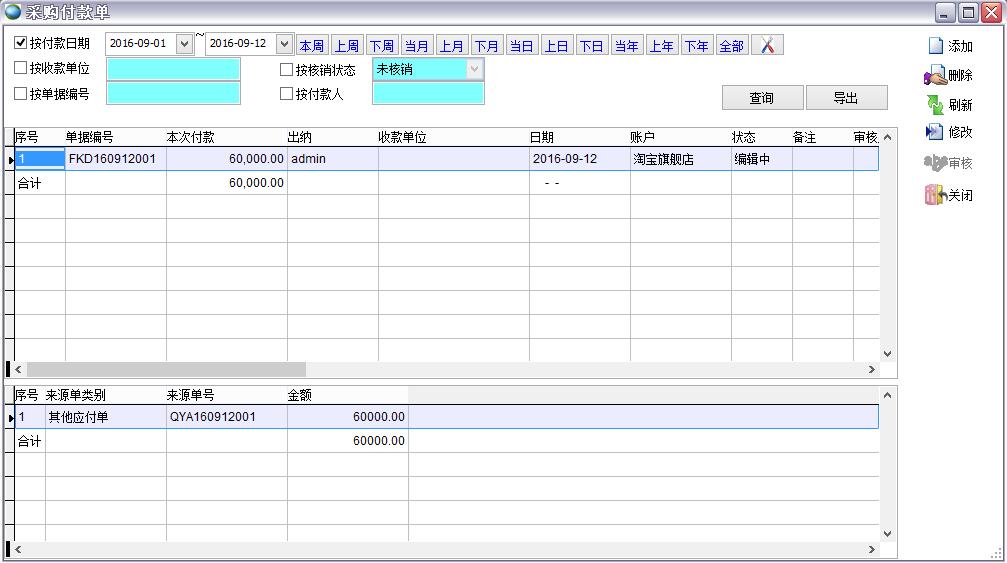Click the upper table horizontal scrollbar thumb
This screenshot has width=1007, height=563.
tap(166, 369)
